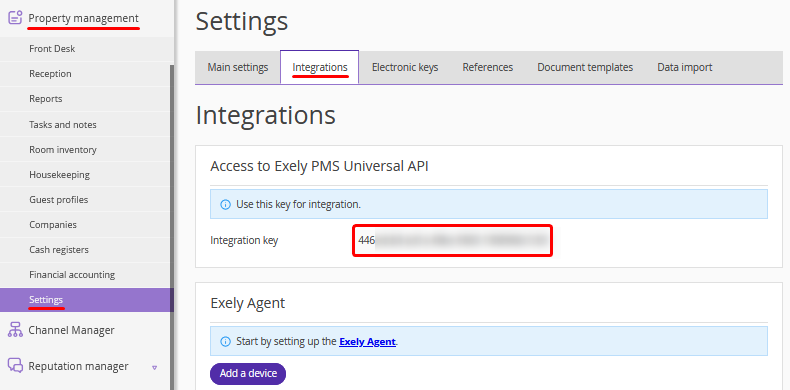
Task: Click the Property management section icon
Action: [x=16, y=18]
